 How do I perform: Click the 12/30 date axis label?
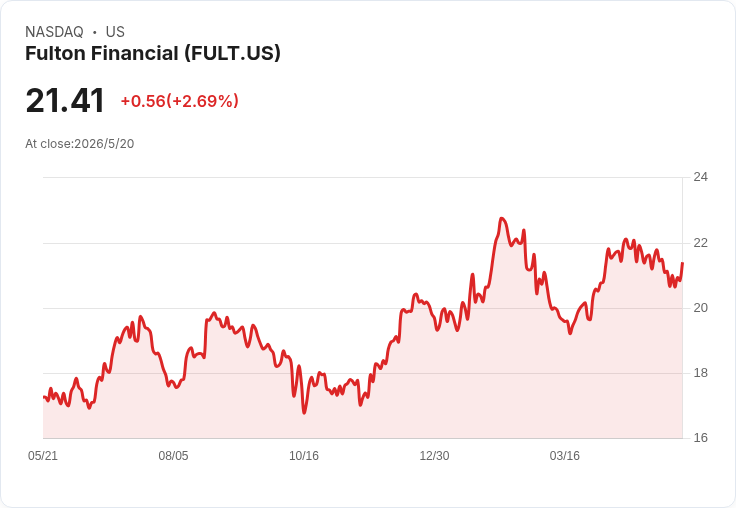coord(434,456)
